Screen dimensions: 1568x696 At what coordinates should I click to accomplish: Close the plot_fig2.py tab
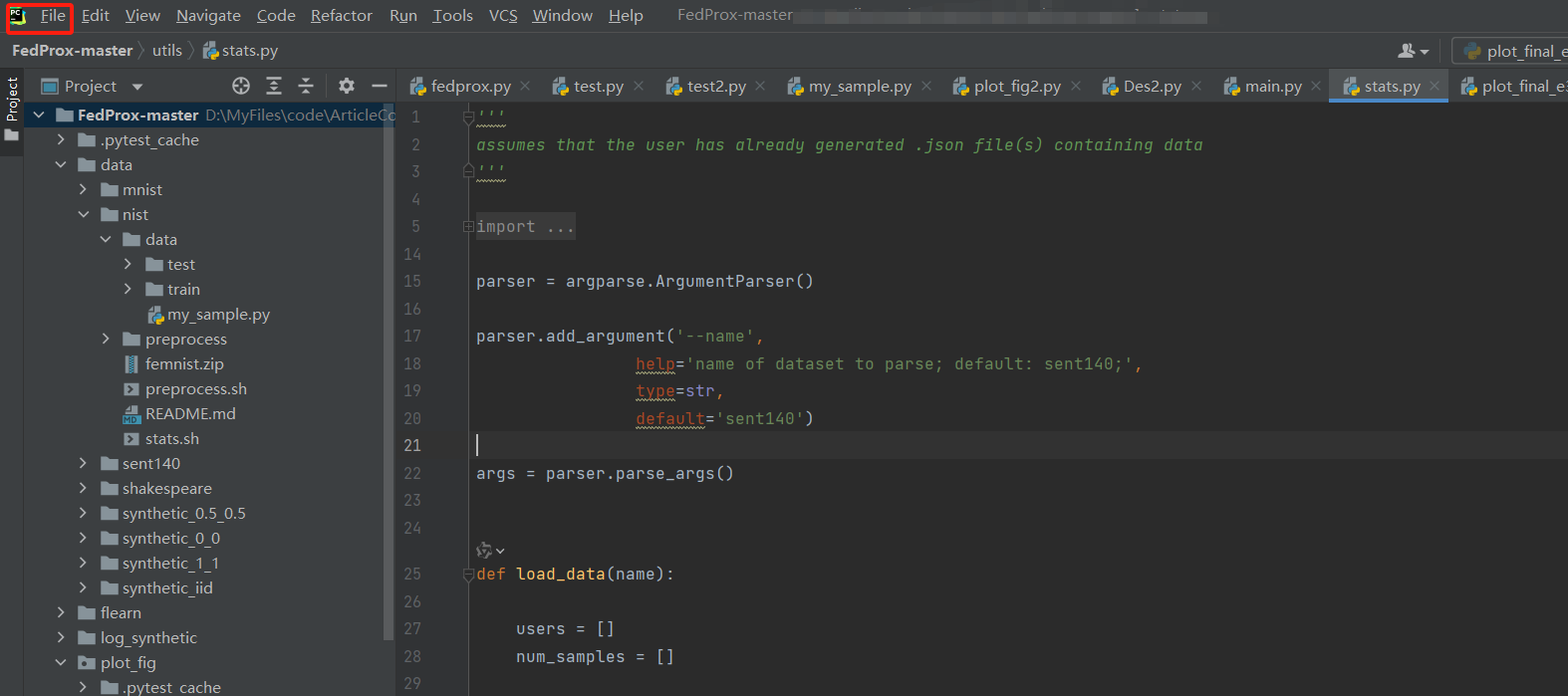1076,87
